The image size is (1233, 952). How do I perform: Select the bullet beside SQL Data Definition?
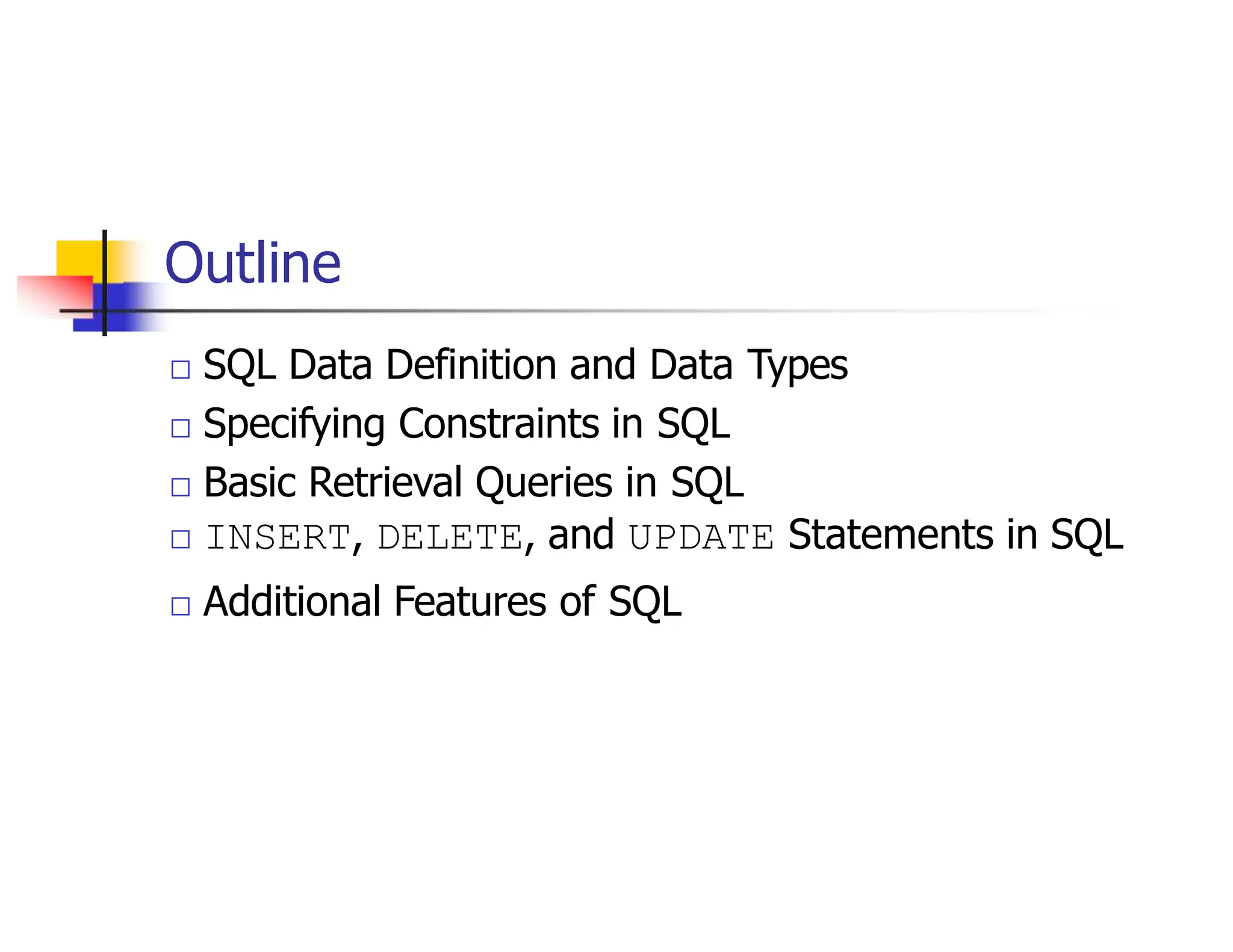[x=180, y=369]
